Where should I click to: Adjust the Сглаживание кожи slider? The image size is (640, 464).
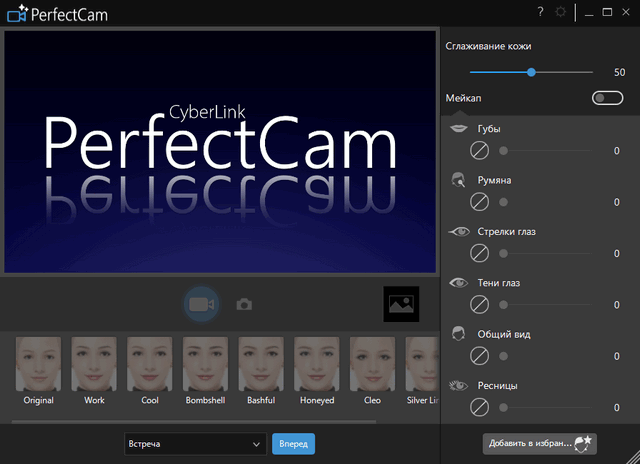click(x=531, y=72)
